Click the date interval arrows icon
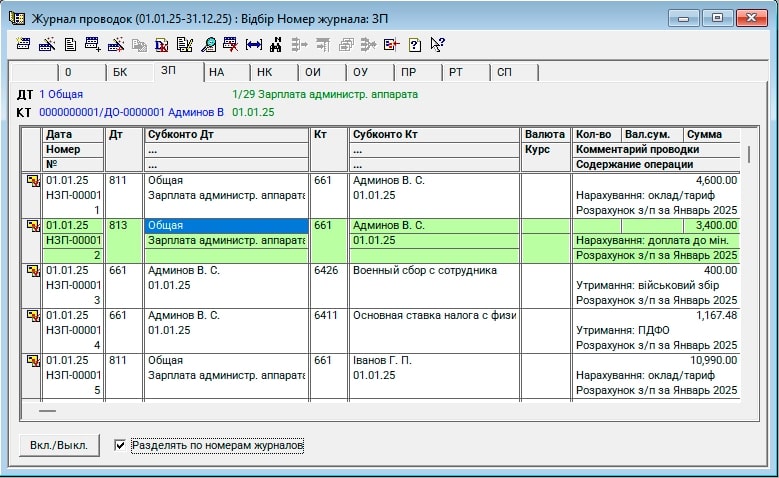The image size is (779, 478). tap(253, 44)
